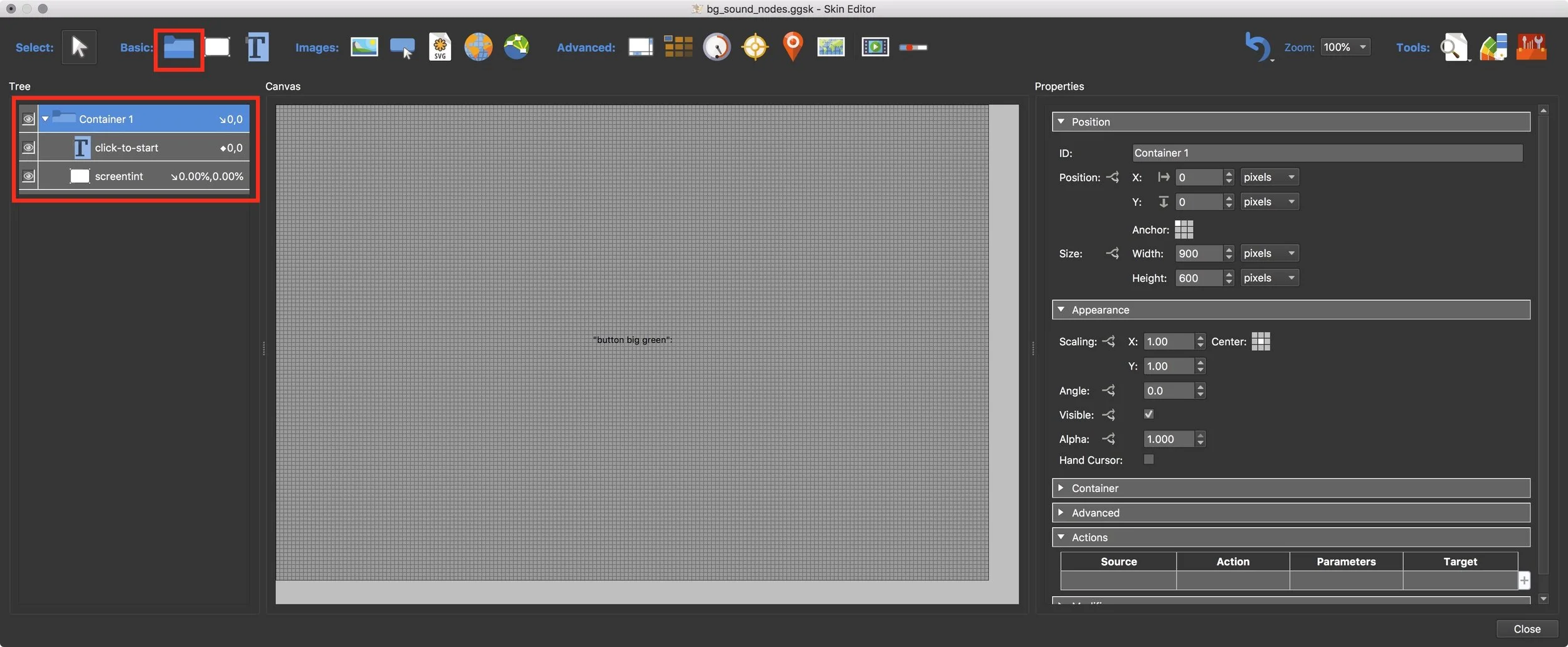This screenshot has height=647, width=1568.
Task: Click the Size logic block icon
Action: coord(1113,254)
